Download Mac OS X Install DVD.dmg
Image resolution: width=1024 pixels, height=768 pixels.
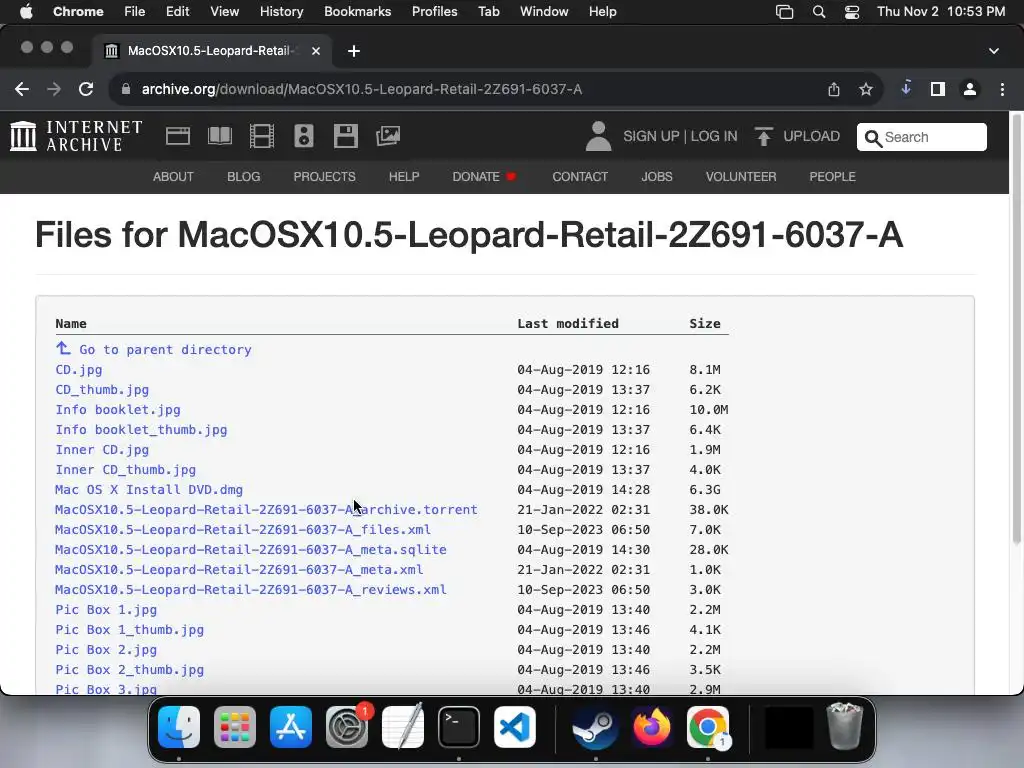point(149,490)
